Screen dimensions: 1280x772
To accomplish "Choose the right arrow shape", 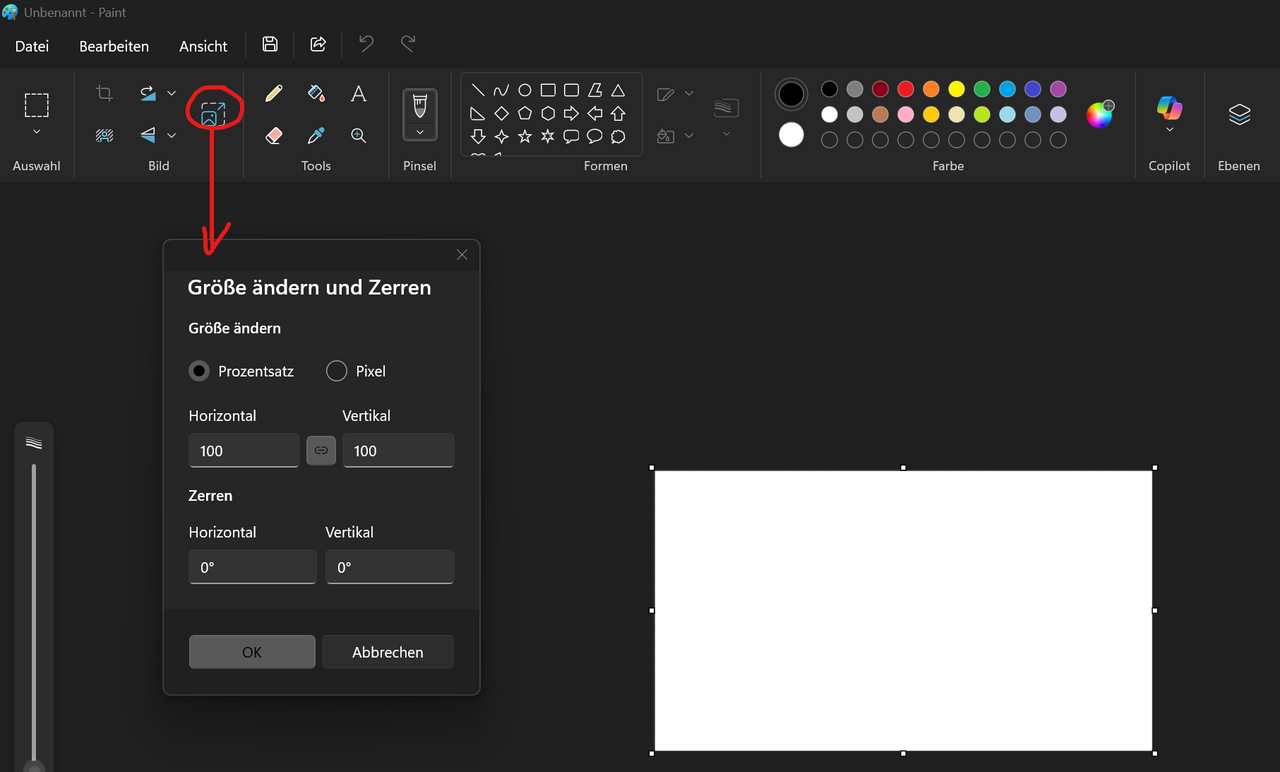I will (x=571, y=113).
